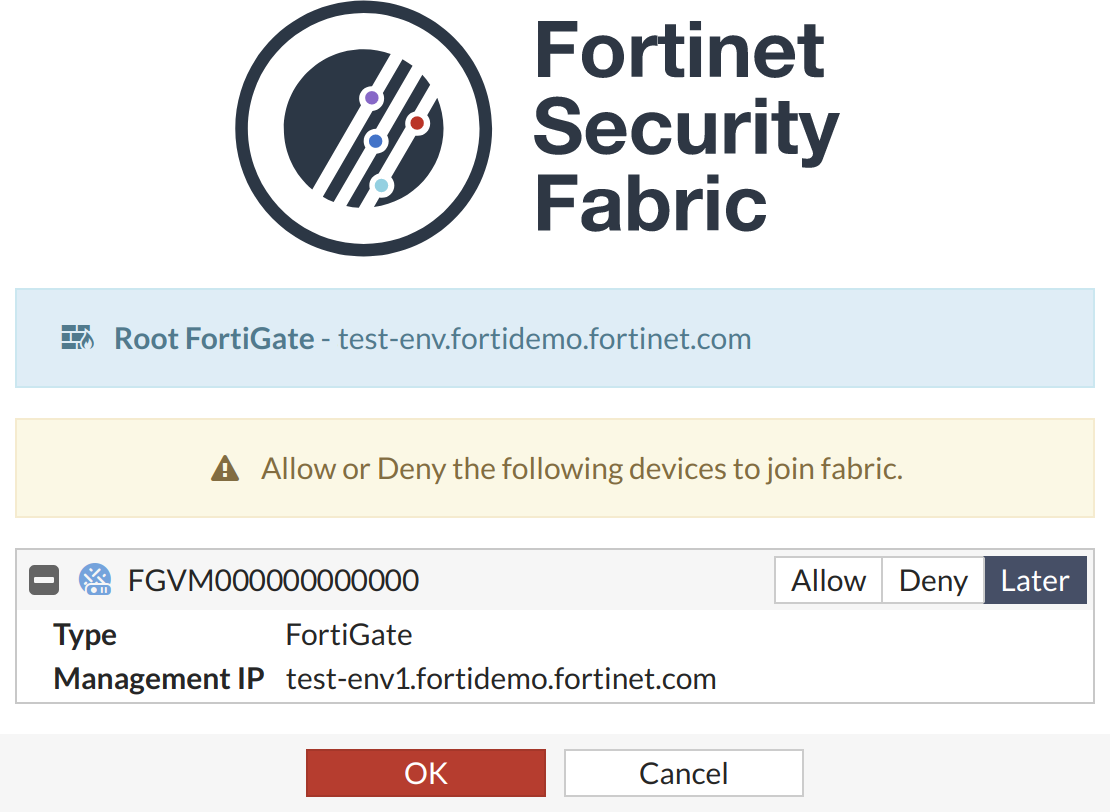
Task: Click the dark blue dot in the logo
Action: click(x=376, y=142)
